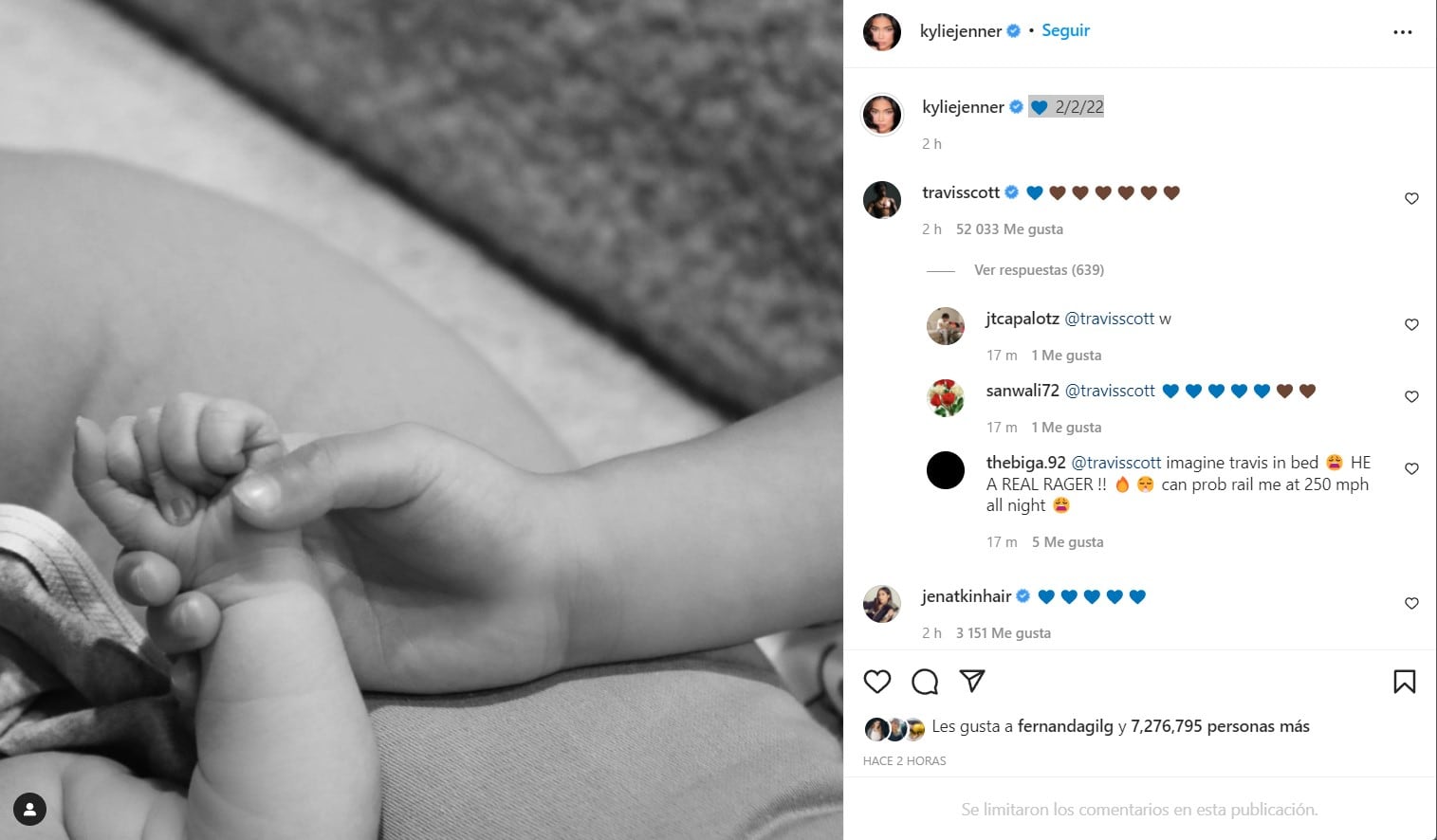The width and height of the screenshot is (1437, 840).
Task: Click the Seguir follow link
Action: pyautogui.click(x=1065, y=30)
